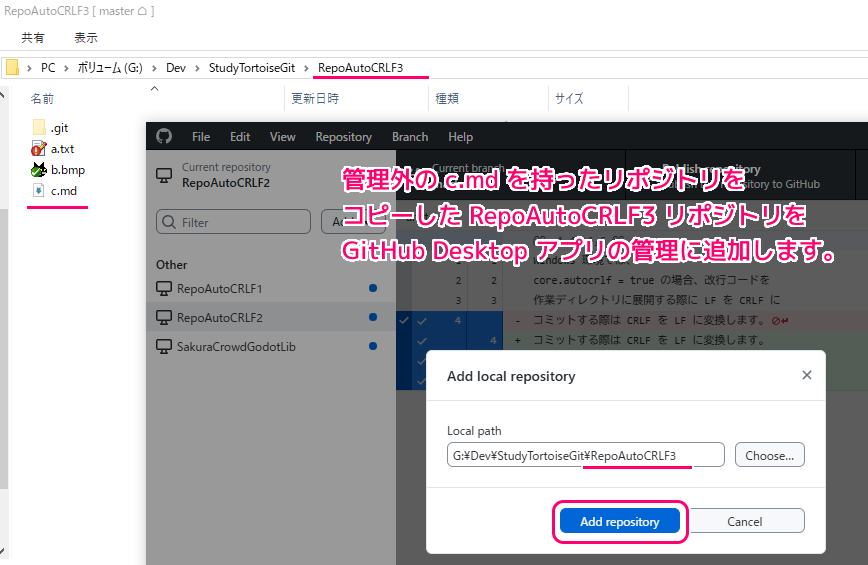The width and height of the screenshot is (868, 565).
Task: Expand the chevron after Dev in the address bar
Action: 197,68
